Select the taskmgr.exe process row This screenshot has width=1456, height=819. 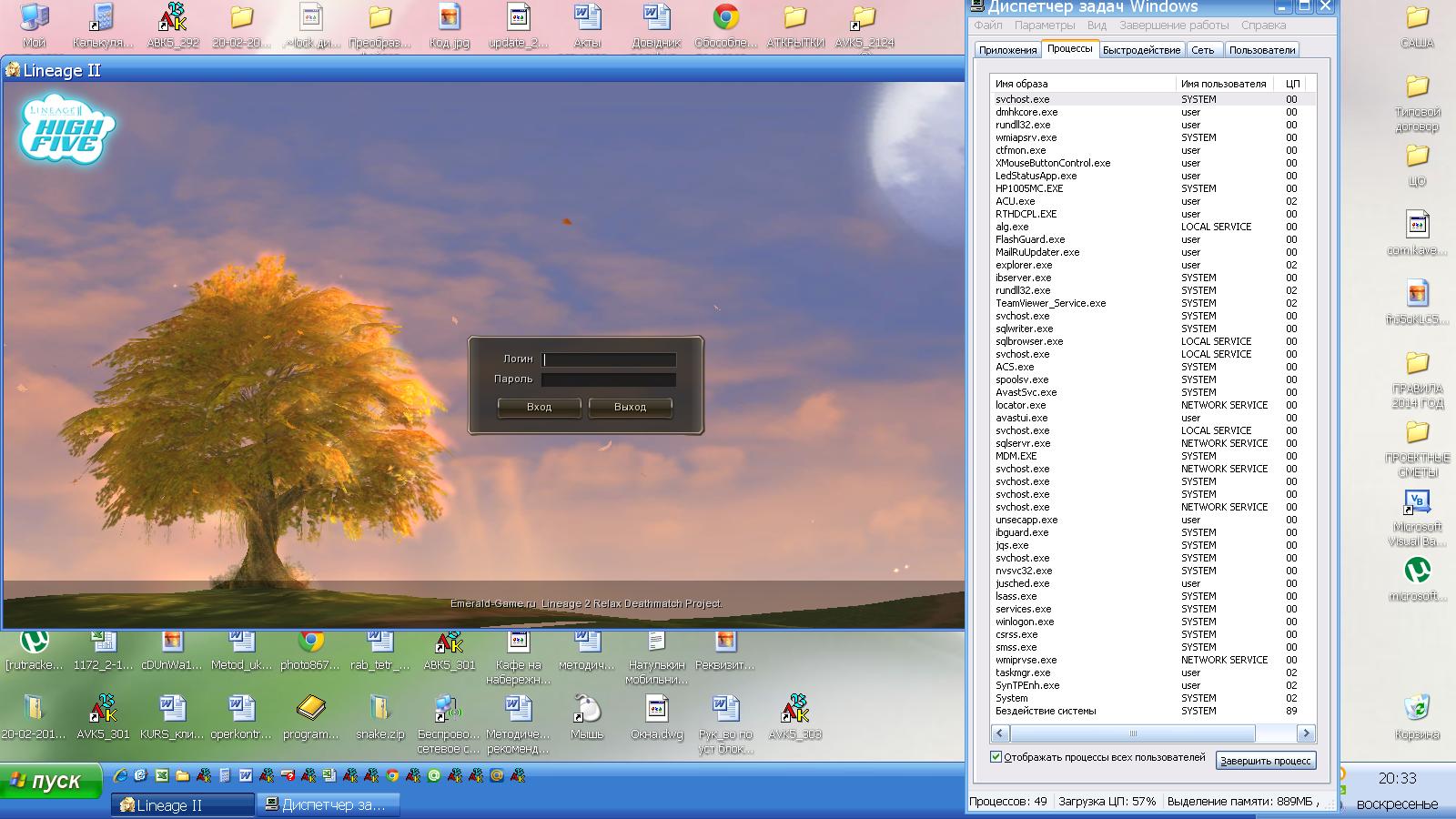pos(1153,672)
